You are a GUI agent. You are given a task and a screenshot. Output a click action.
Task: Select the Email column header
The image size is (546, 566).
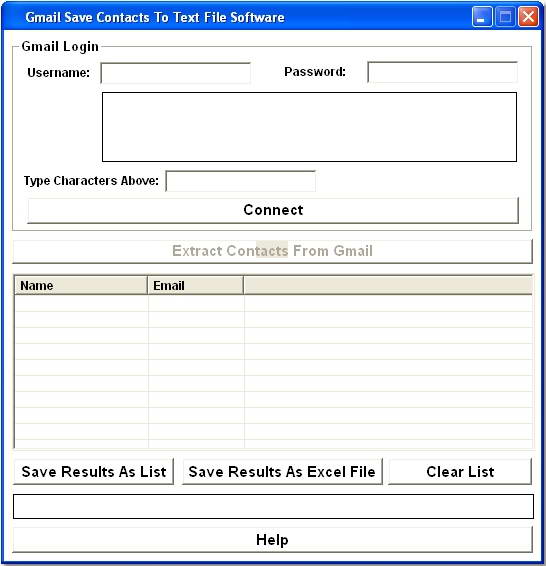click(196, 286)
